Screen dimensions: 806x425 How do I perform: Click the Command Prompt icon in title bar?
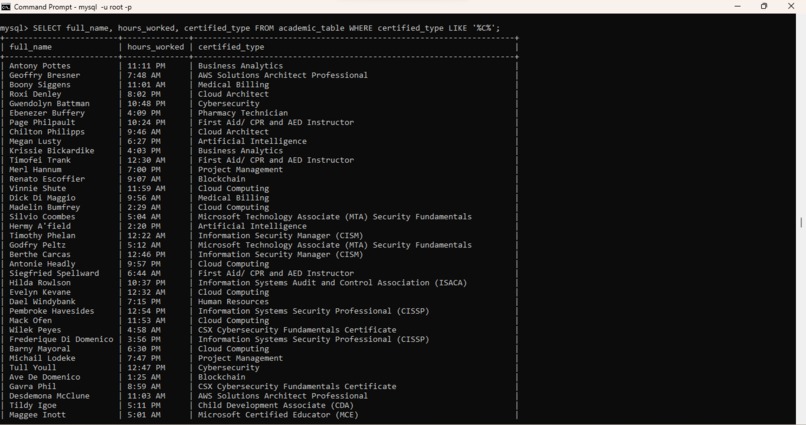[x=6, y=7]
